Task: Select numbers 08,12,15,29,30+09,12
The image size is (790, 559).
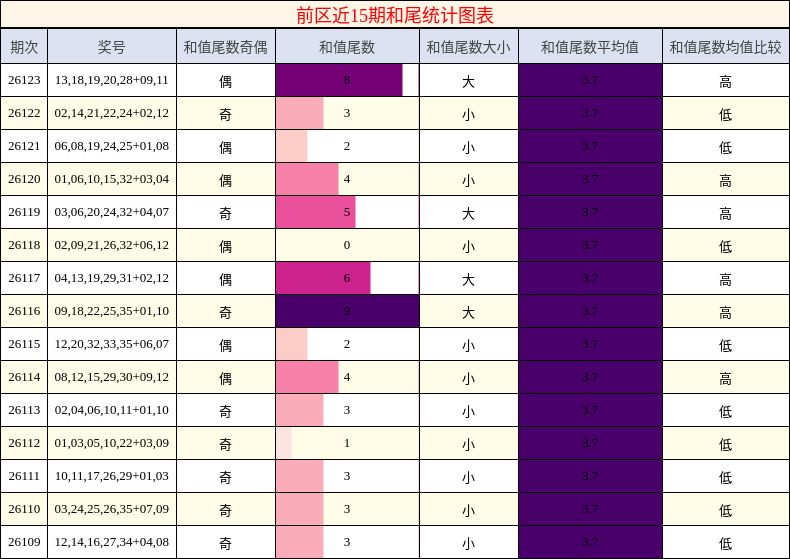Action: 112,377
